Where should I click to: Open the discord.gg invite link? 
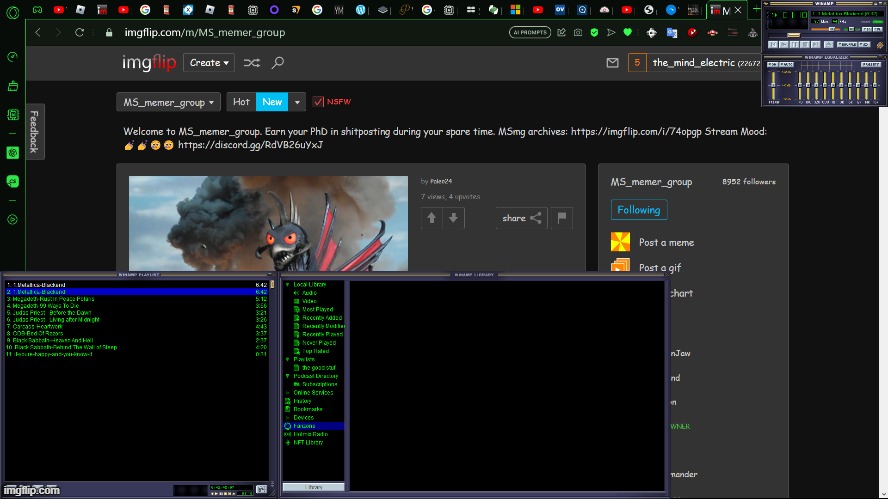pyautogui.click(x=250, y=145)
